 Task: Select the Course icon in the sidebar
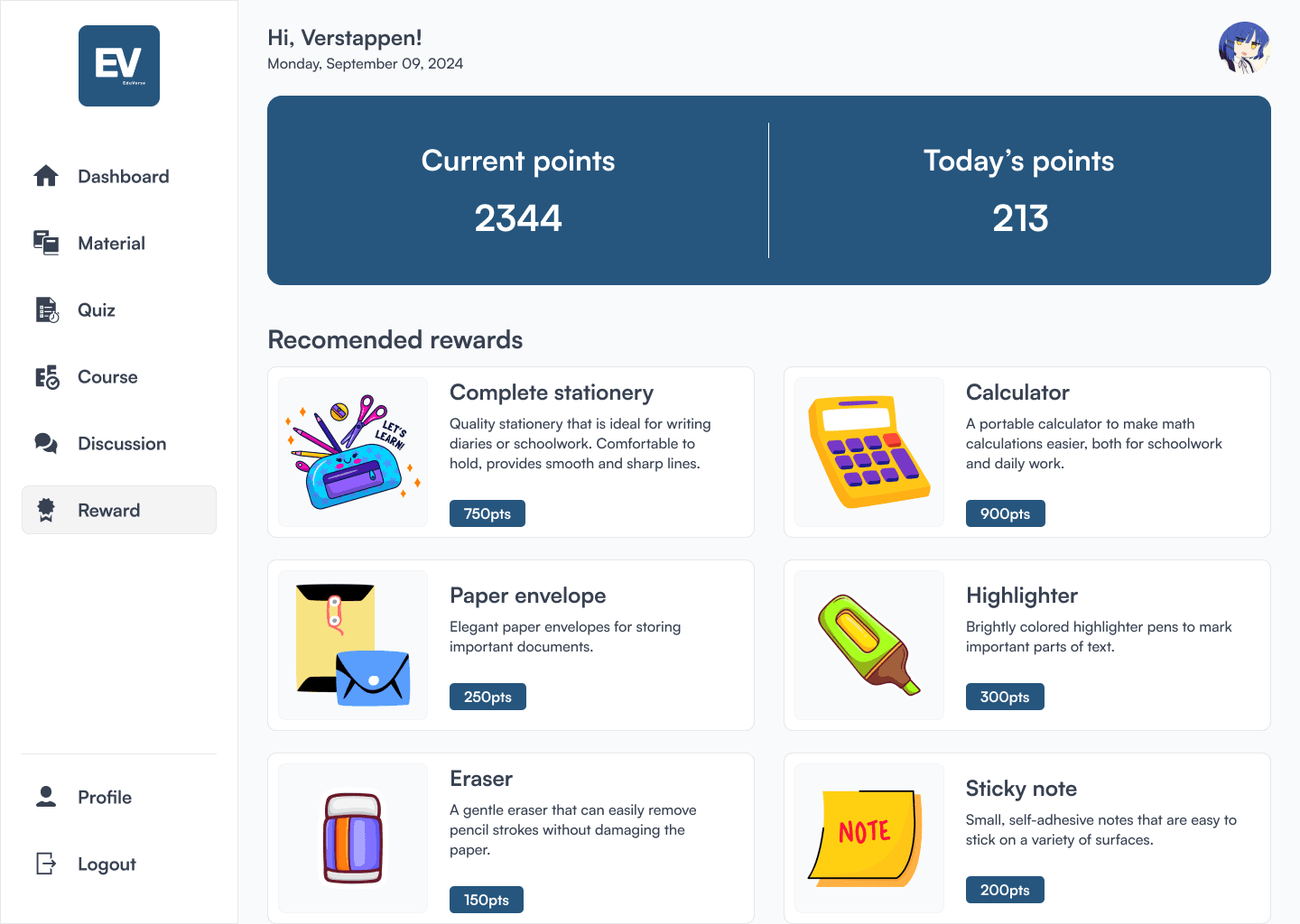tap(45, 376)
